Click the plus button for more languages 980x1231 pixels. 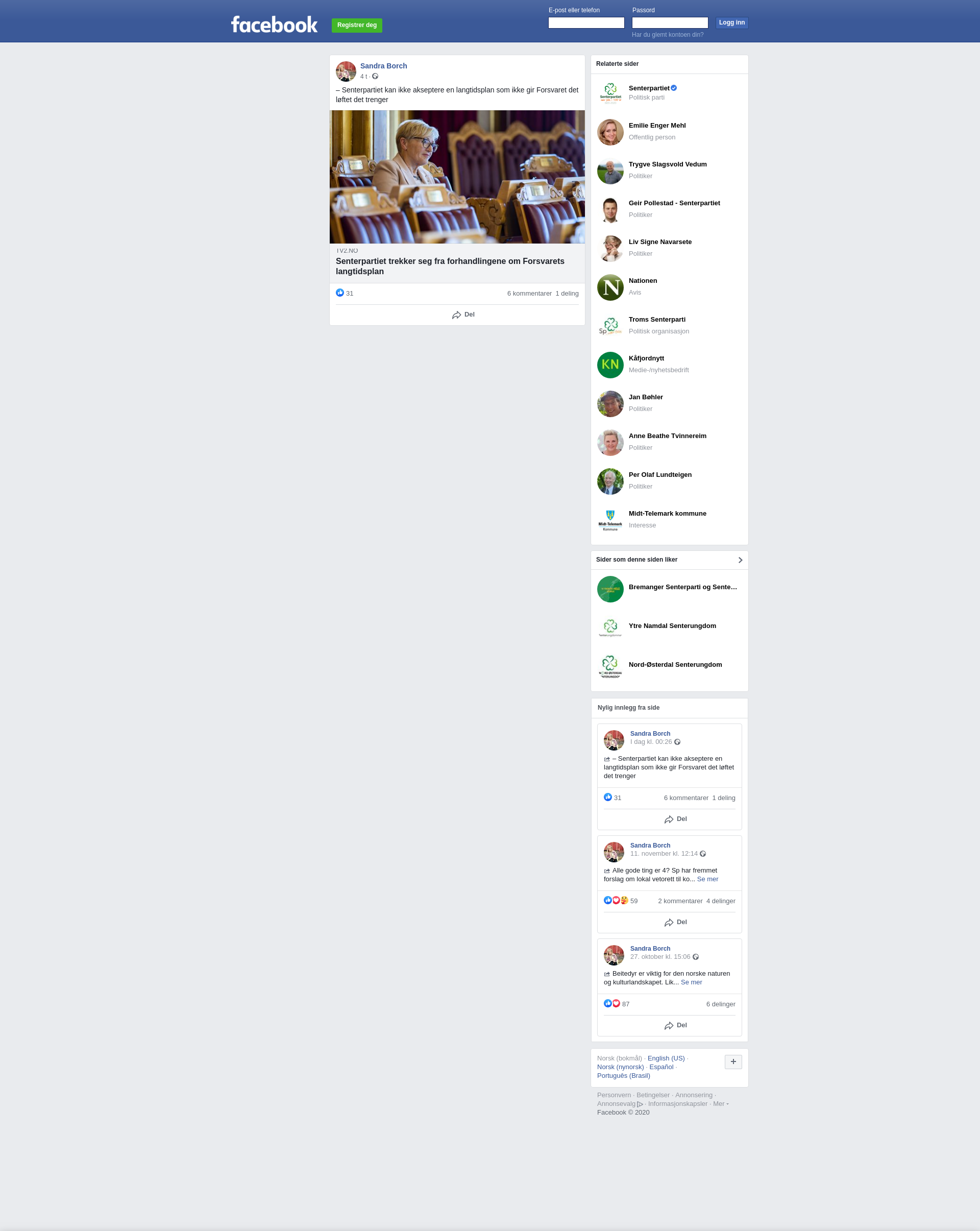pyautogui.click(x=733, y=1062)
